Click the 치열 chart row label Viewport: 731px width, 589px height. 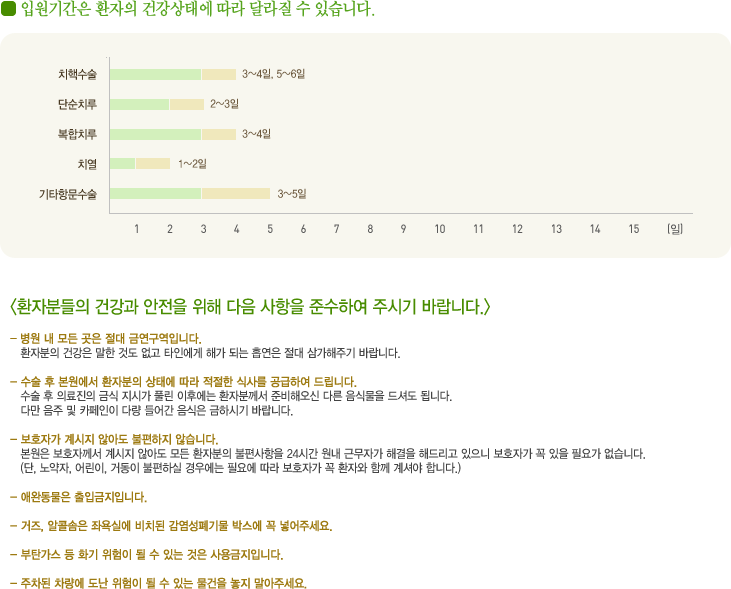pos(86,164)
